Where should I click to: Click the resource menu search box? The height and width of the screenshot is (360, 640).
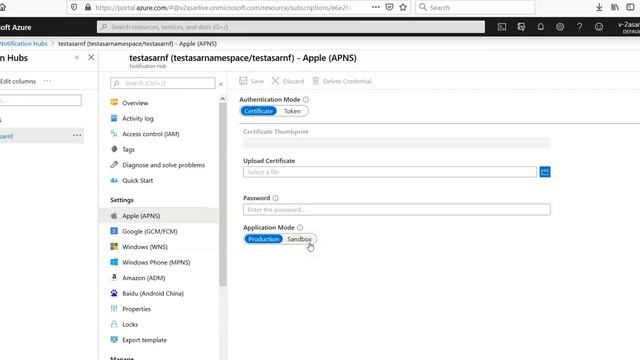pyautogui.click(x=162, y=83)
